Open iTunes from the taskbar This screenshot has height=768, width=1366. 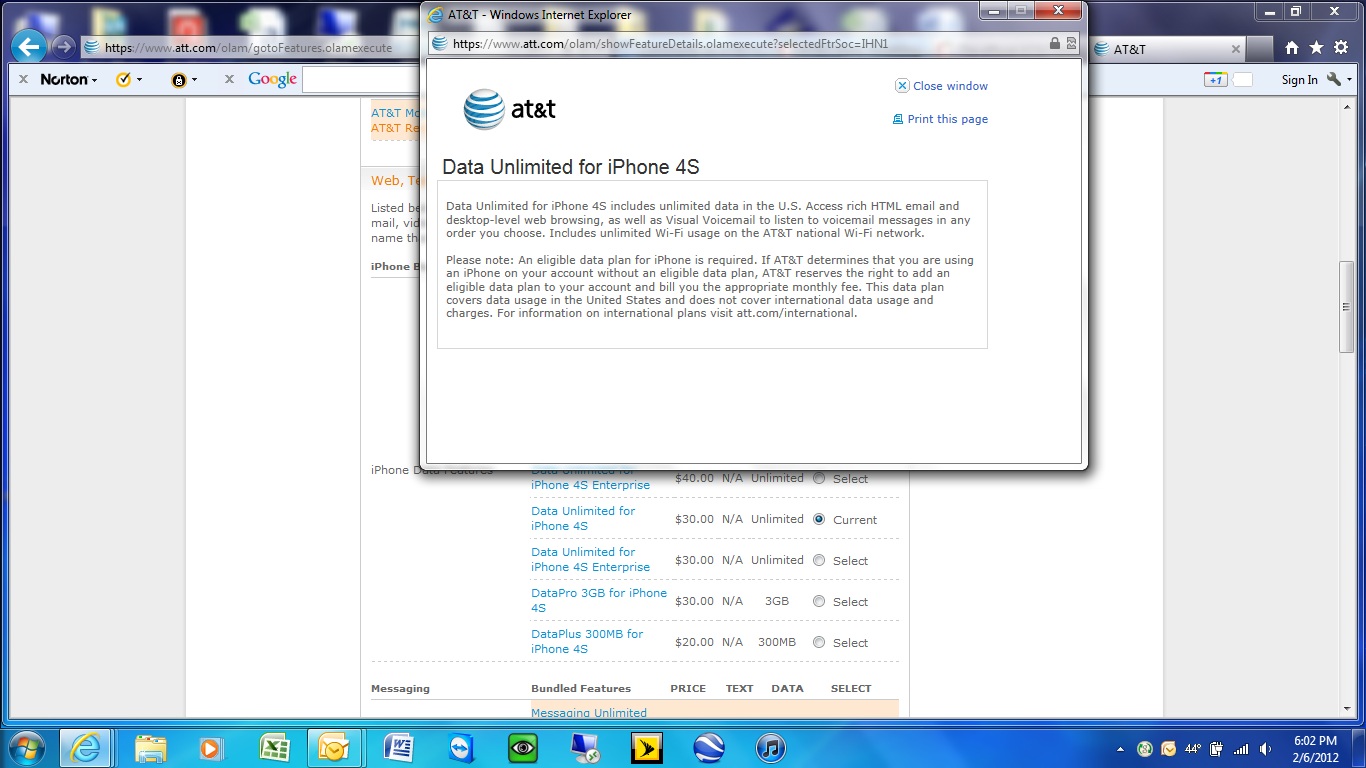click(x=770, y=748)
